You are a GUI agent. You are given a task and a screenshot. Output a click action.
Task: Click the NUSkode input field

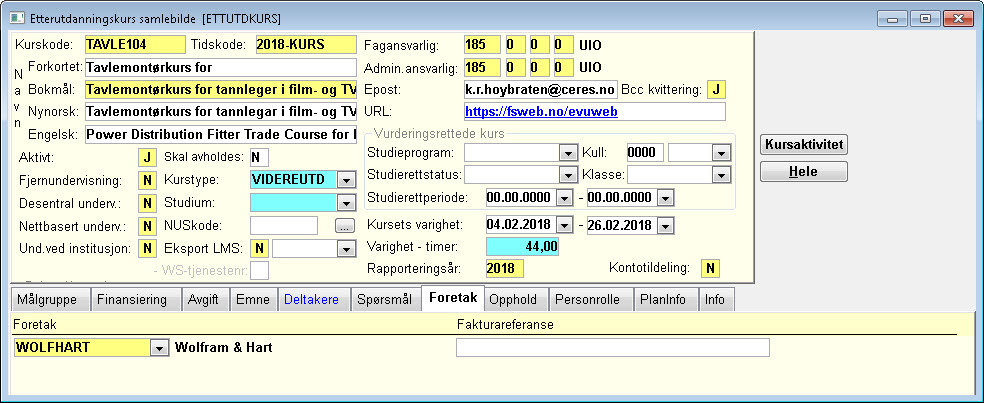(x=284, y=225)
